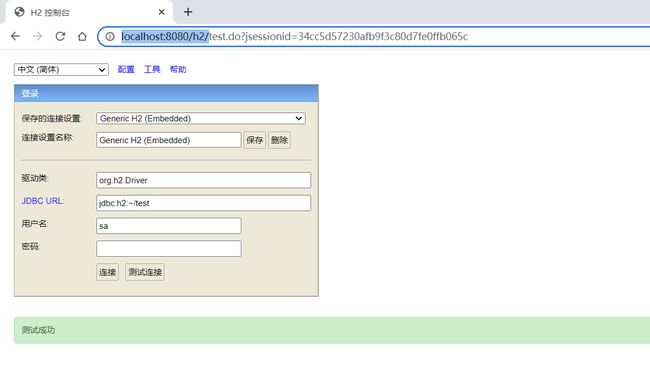Reload the H2 console page

click(60, 36)
